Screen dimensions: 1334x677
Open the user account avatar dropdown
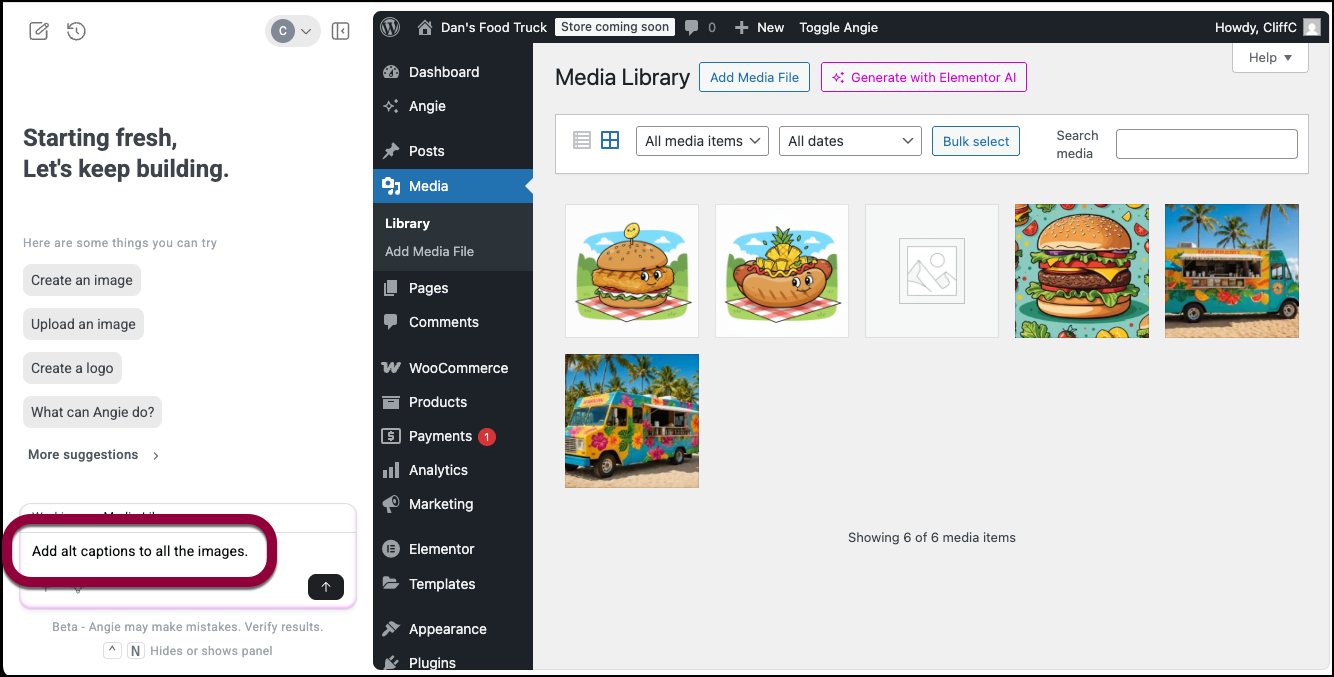pos(293,31)
